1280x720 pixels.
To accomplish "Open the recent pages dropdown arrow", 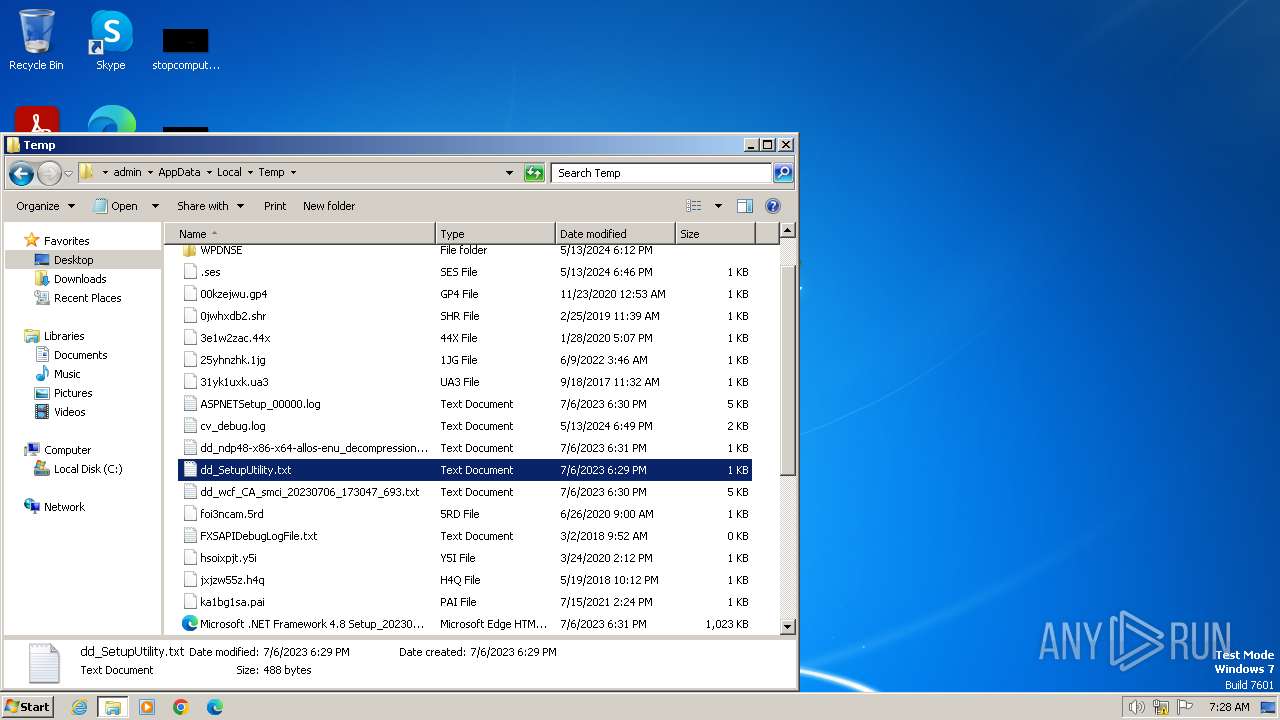I will tap(68, 173).
